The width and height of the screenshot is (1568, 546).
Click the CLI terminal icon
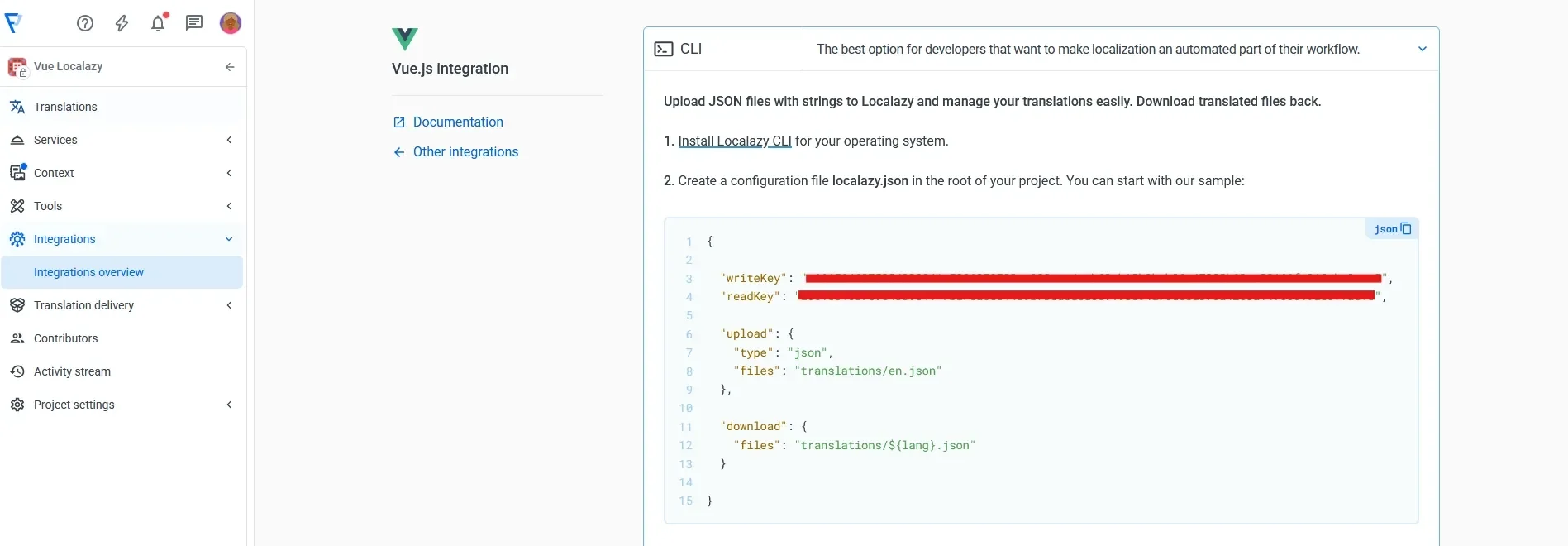click(x=664, y=49)
